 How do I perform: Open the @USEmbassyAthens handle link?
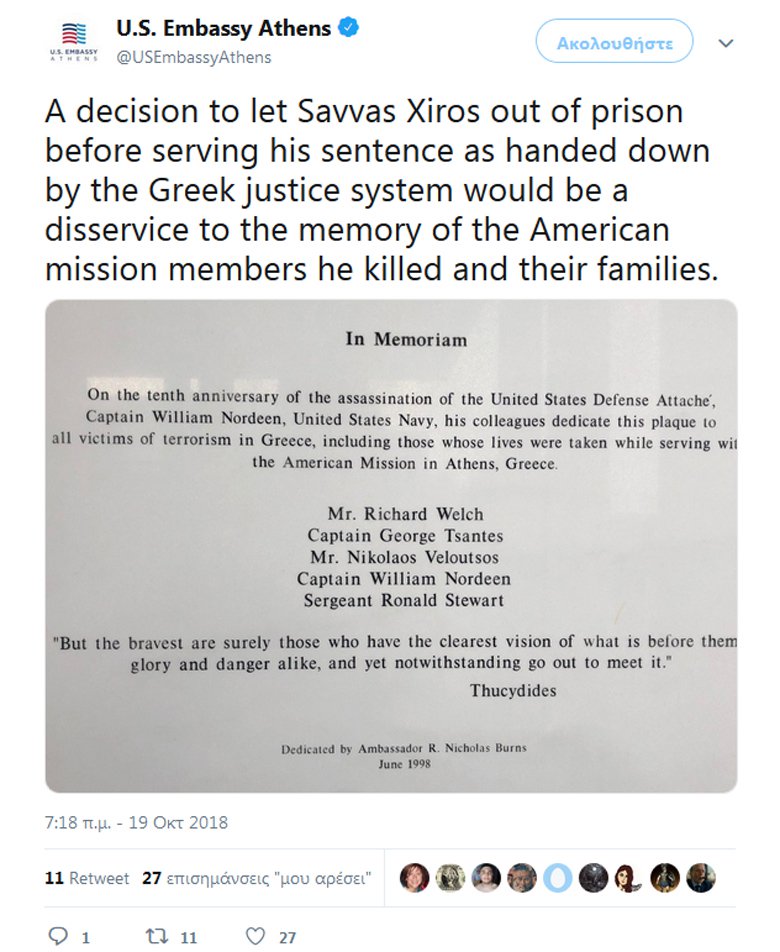194,57
